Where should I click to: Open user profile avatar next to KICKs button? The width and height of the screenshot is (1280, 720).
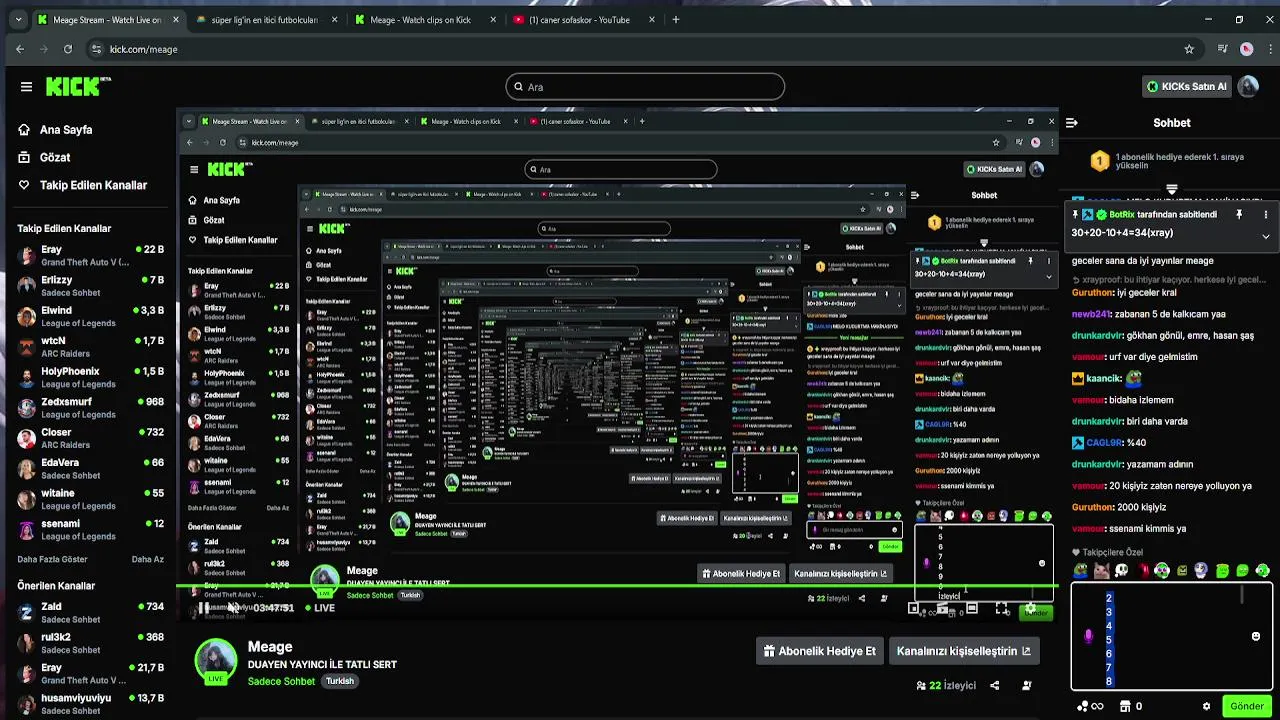click(1248, 87)
